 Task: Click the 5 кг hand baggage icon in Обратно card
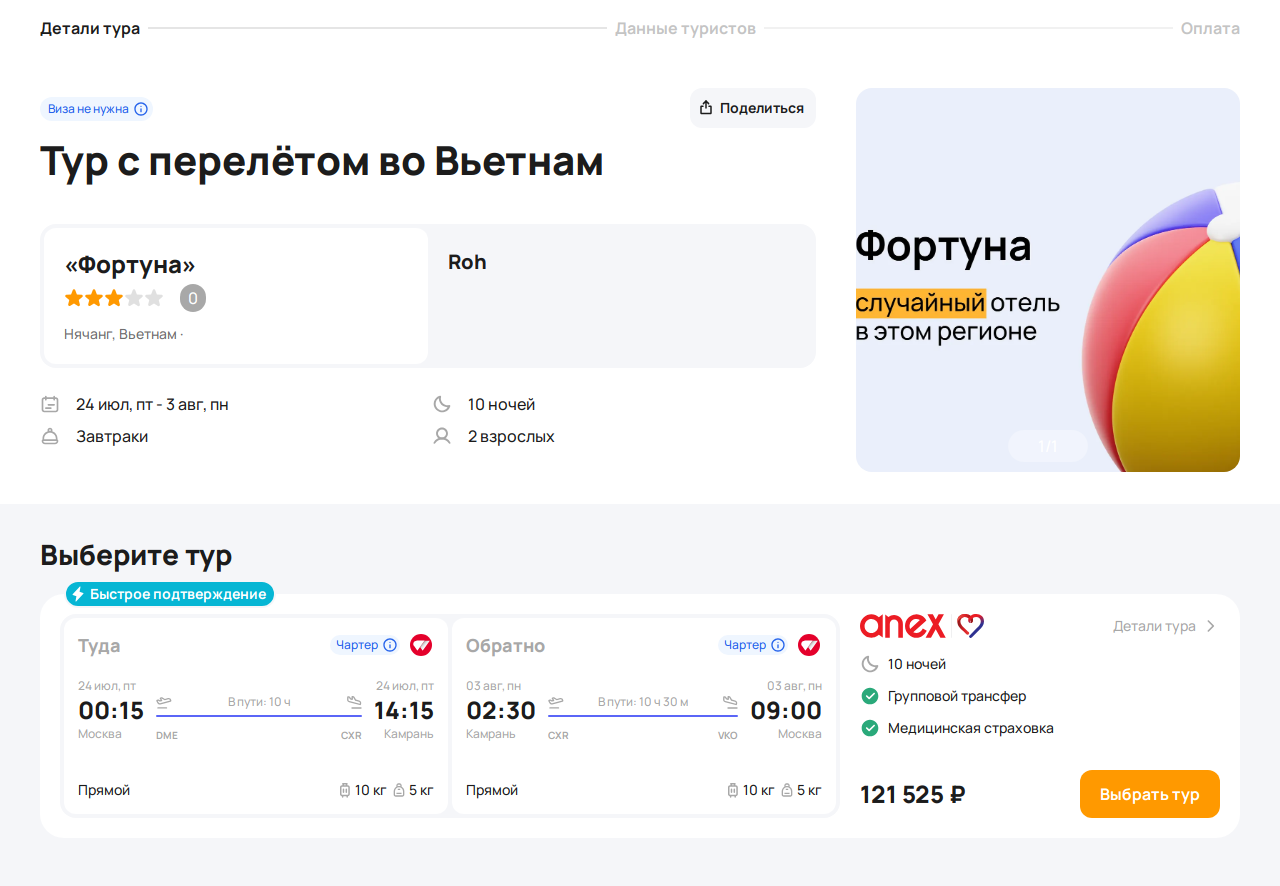pyautogui.click(x=787, y=790)
